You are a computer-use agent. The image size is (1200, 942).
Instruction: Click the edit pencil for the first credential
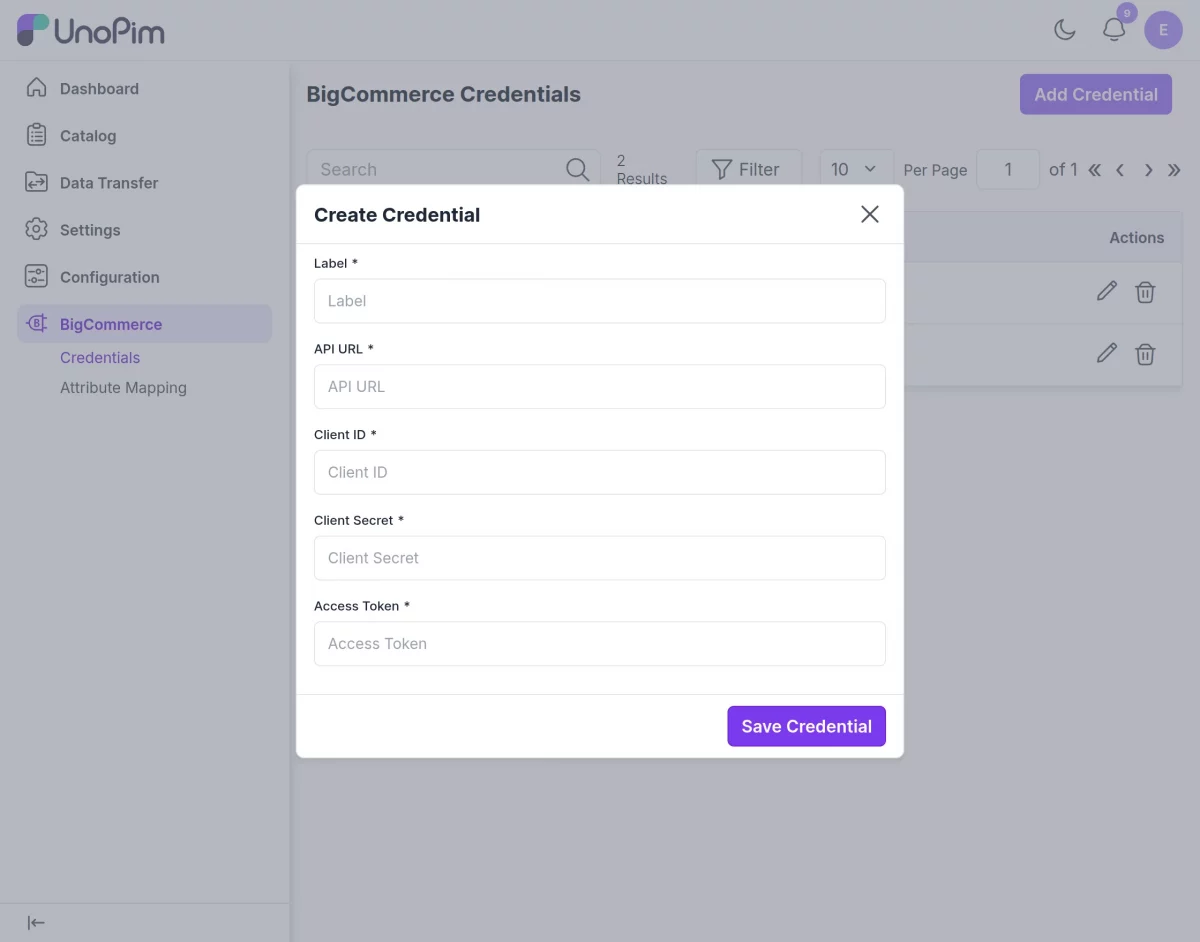click(x=1106, y=291)
